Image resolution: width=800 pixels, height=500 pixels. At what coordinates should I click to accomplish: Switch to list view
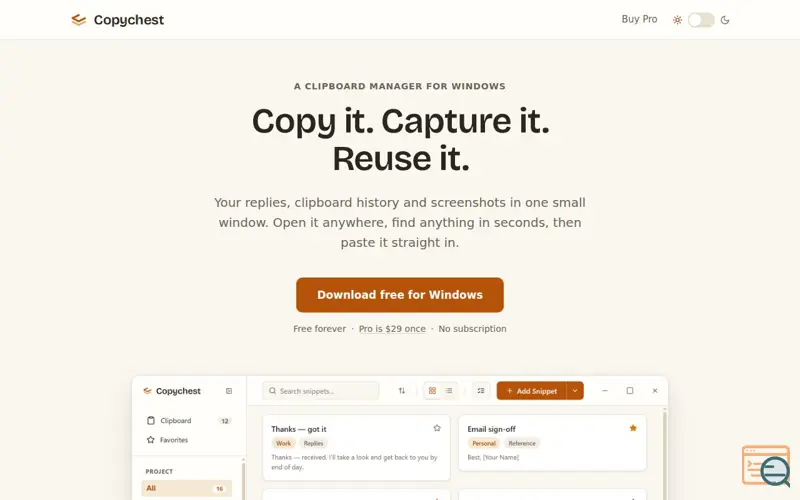pos(449,391)
